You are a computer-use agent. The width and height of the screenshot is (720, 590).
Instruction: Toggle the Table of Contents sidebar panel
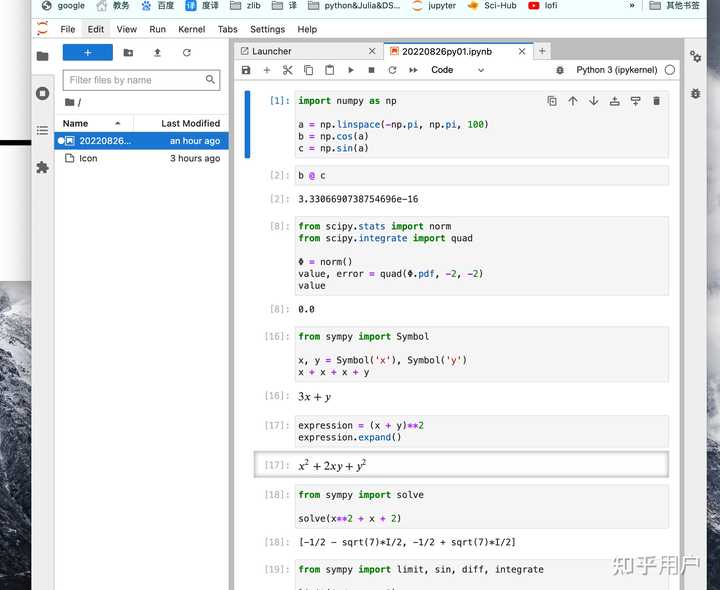[x=42, y=131]
